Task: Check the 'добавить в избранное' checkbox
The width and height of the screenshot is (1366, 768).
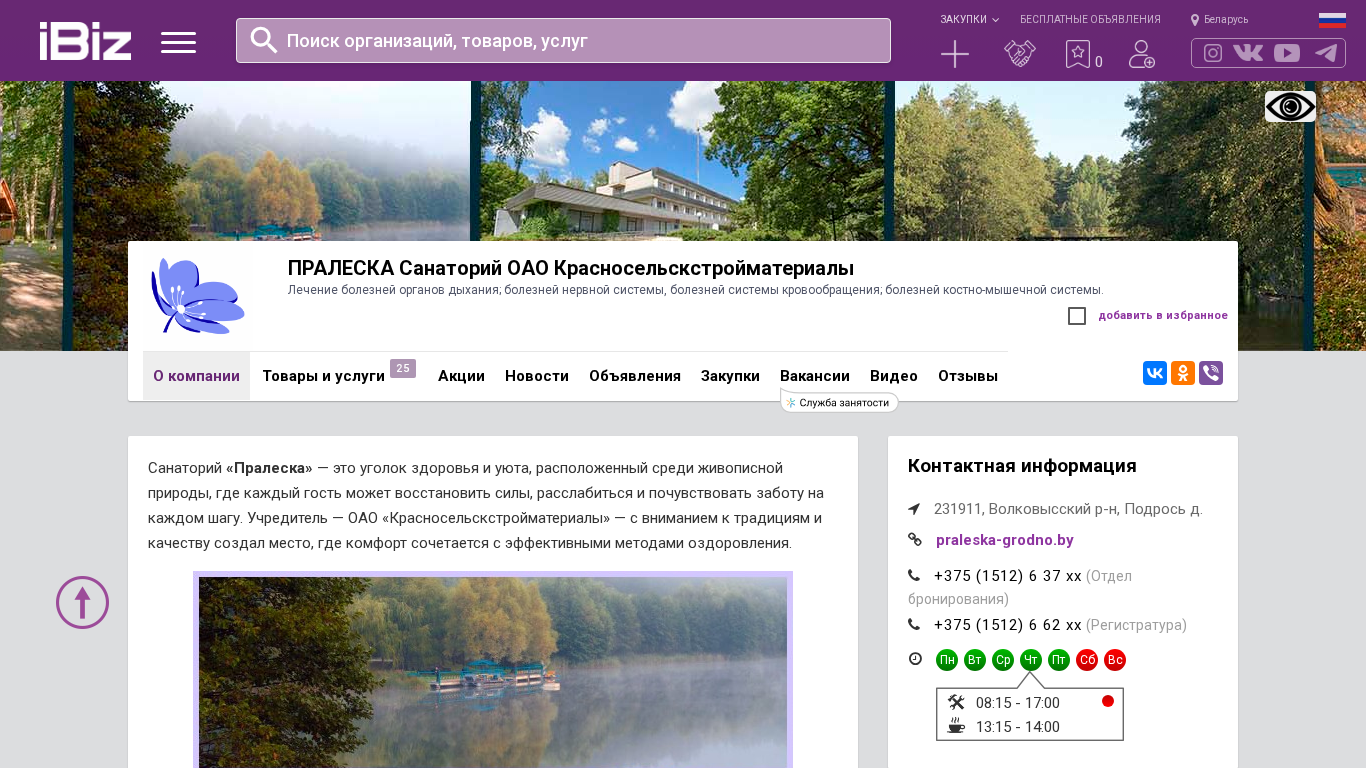Action: [x=1077, y=316]
